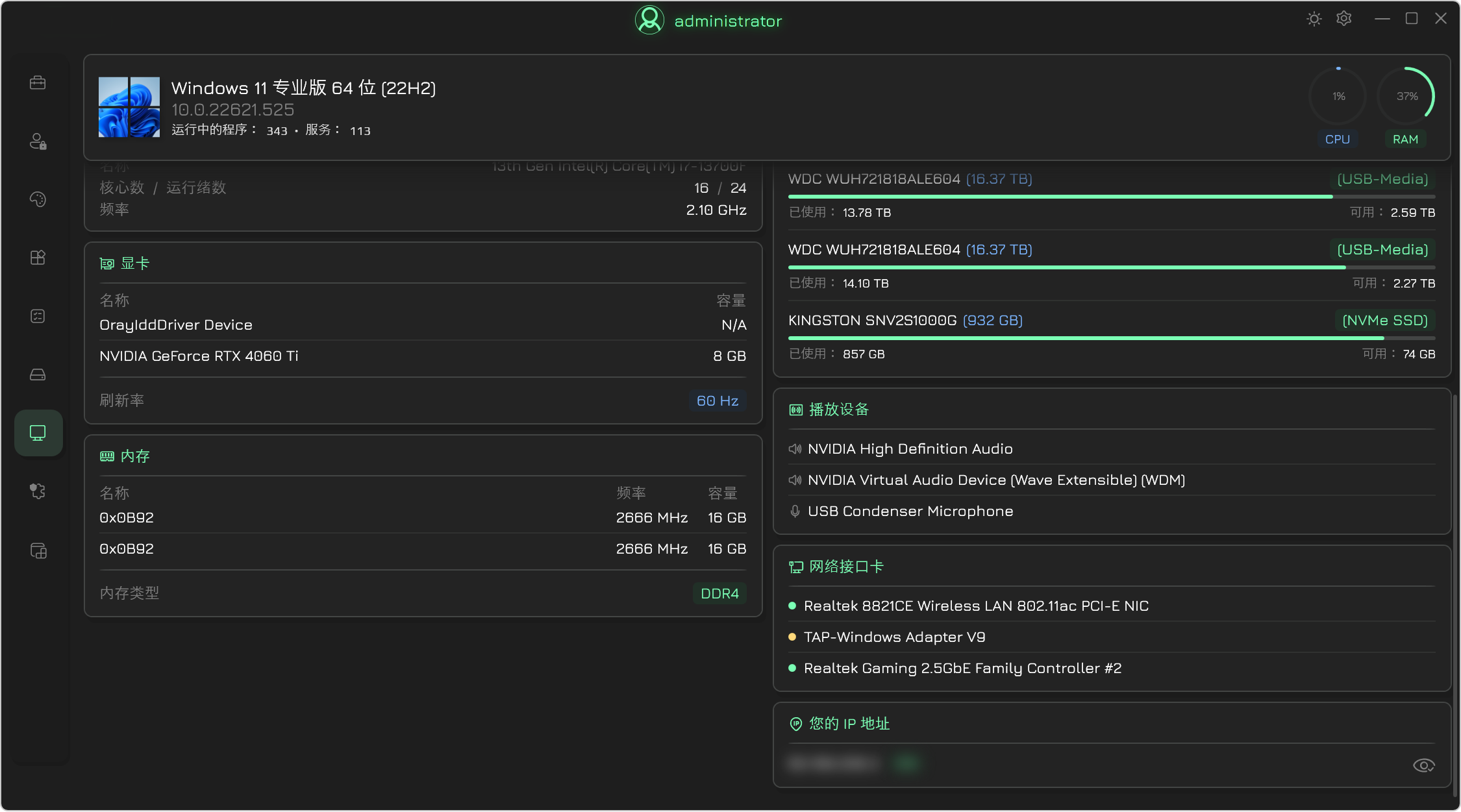Open the disk drive sidebar section
Image resolution: width=1461 pixels, height=812 pixels.
click(x=38, y=375)
